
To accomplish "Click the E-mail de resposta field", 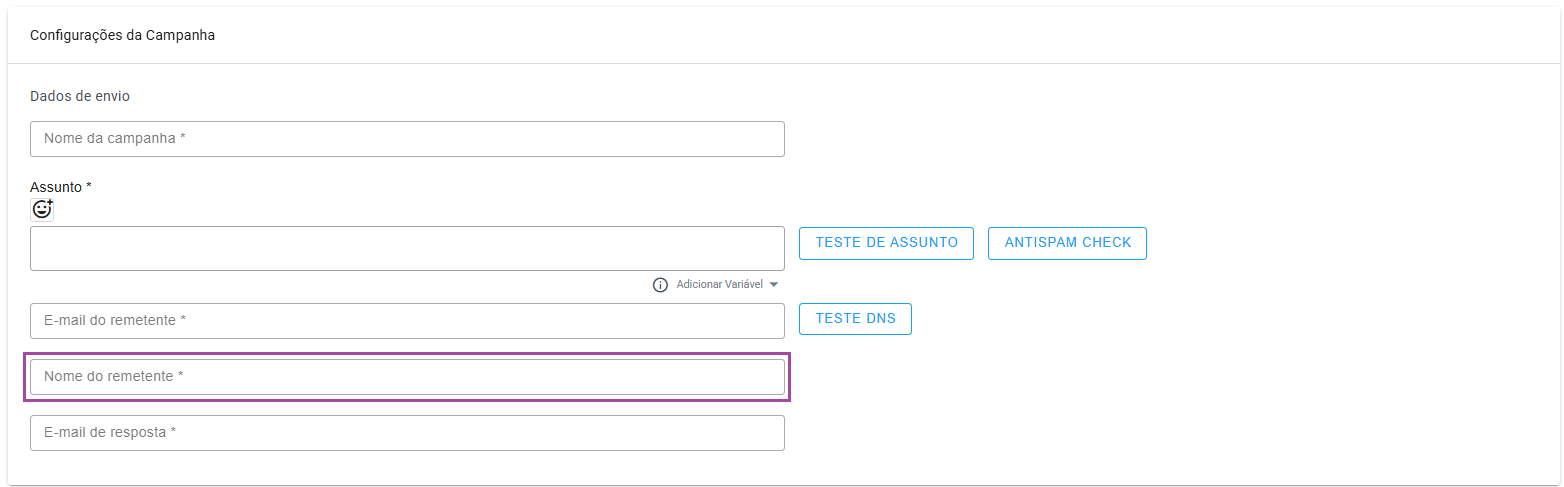I will [407, 433].
